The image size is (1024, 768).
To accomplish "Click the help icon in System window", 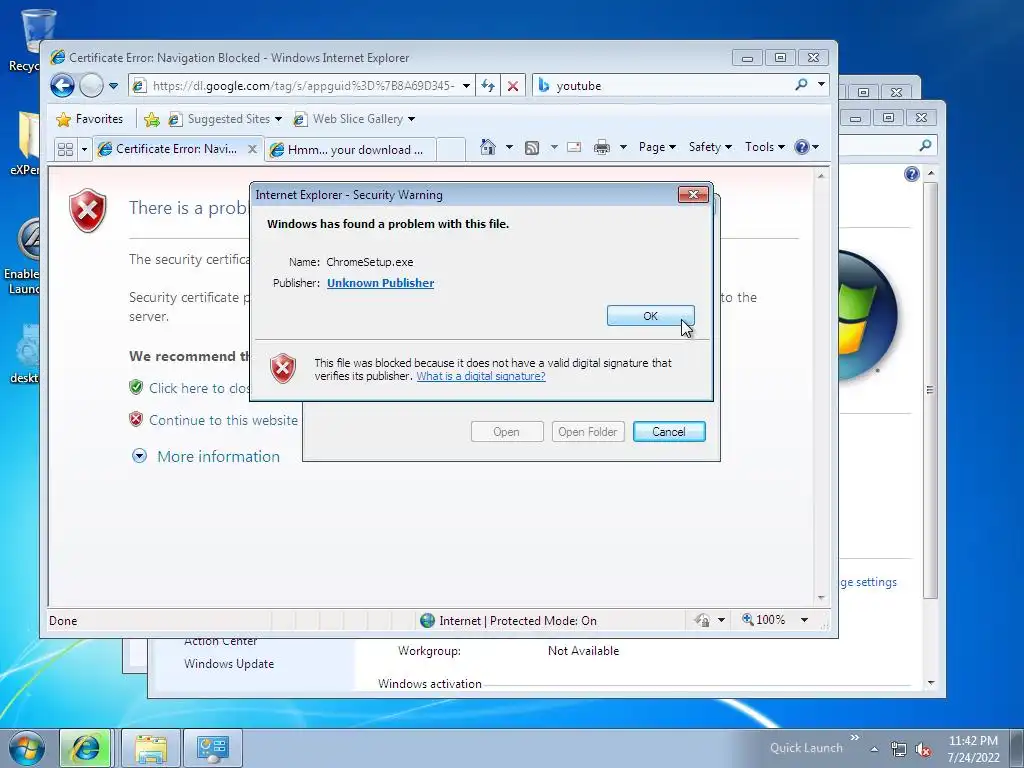I will coord(912,174).
